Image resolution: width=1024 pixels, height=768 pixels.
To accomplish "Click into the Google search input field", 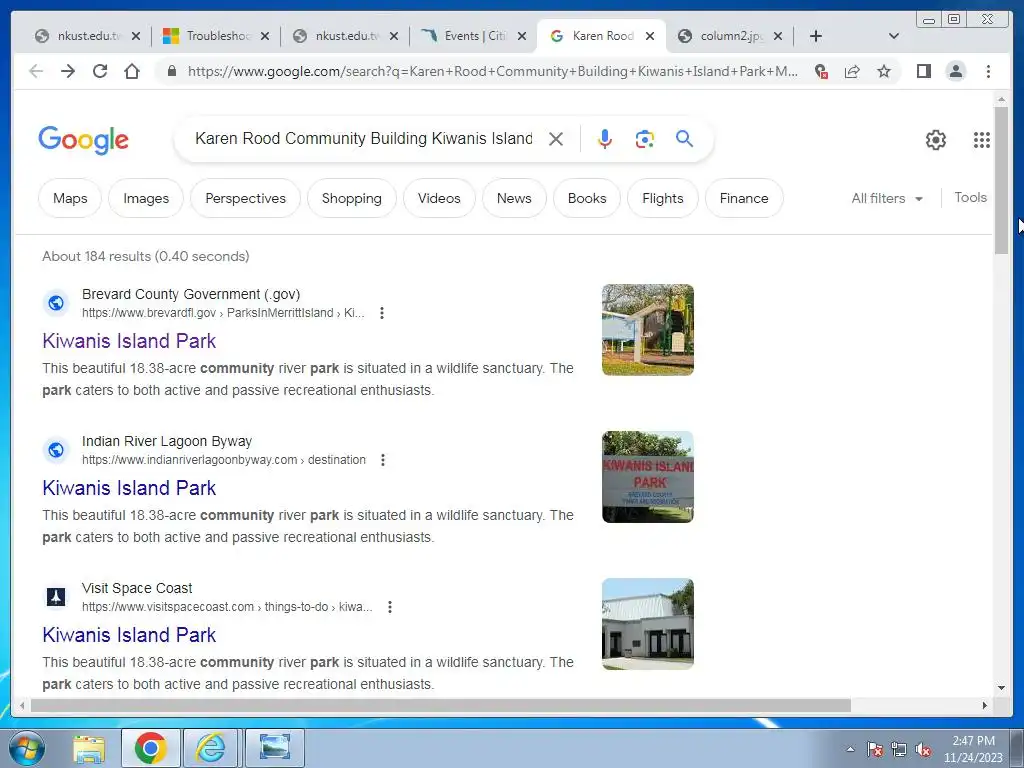I will (x=364, y=138).
